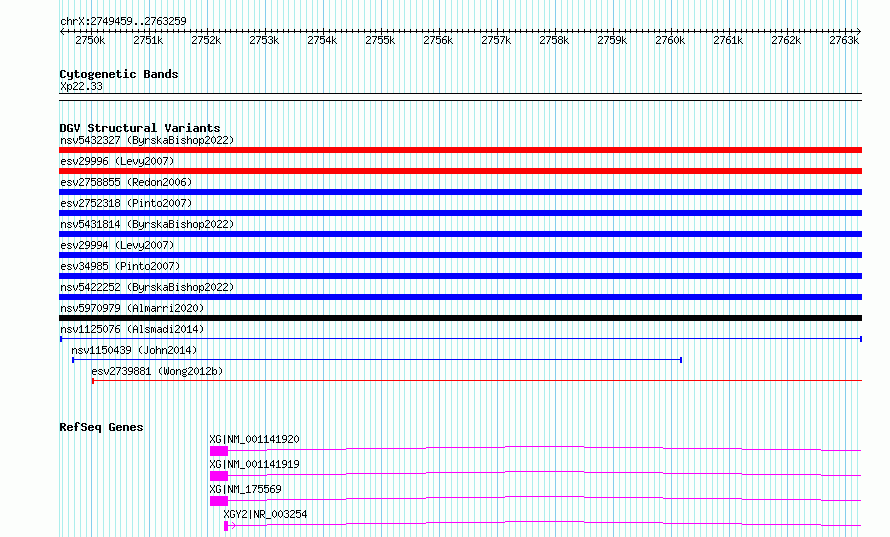This screenshot has width=890, height=537.
Task: Open the nsv5422252 (ByrskaBishop2022) label
Action: [x=147, y=287]
